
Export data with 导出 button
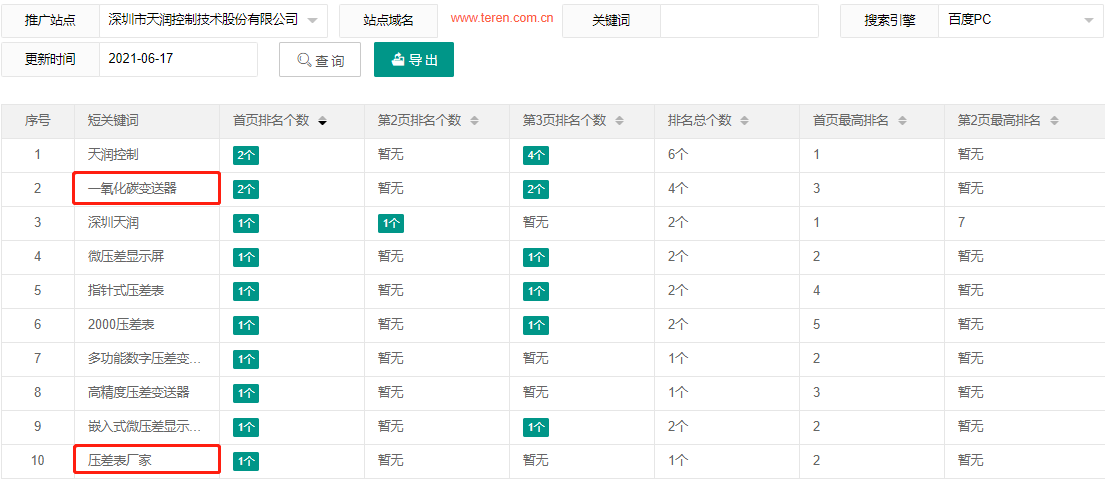pyautogui.click(x=414, y=60)
